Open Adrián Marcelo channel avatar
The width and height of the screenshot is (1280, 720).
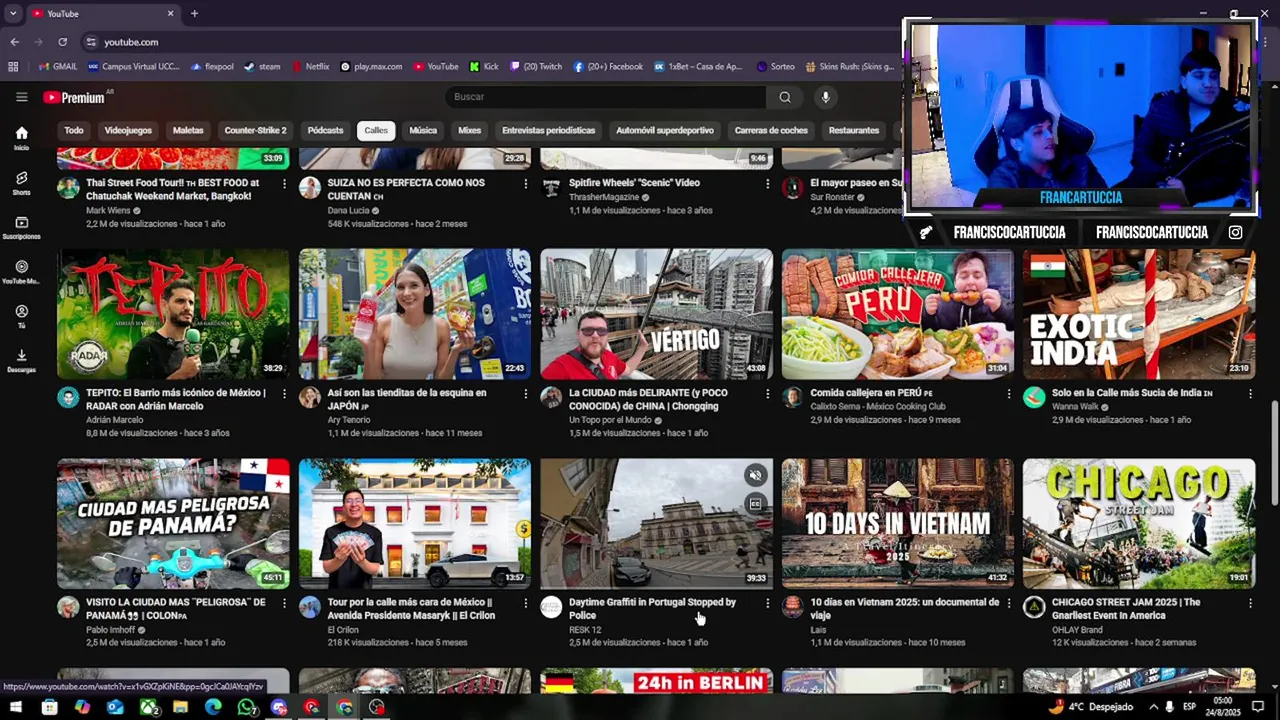pos(68,397)
